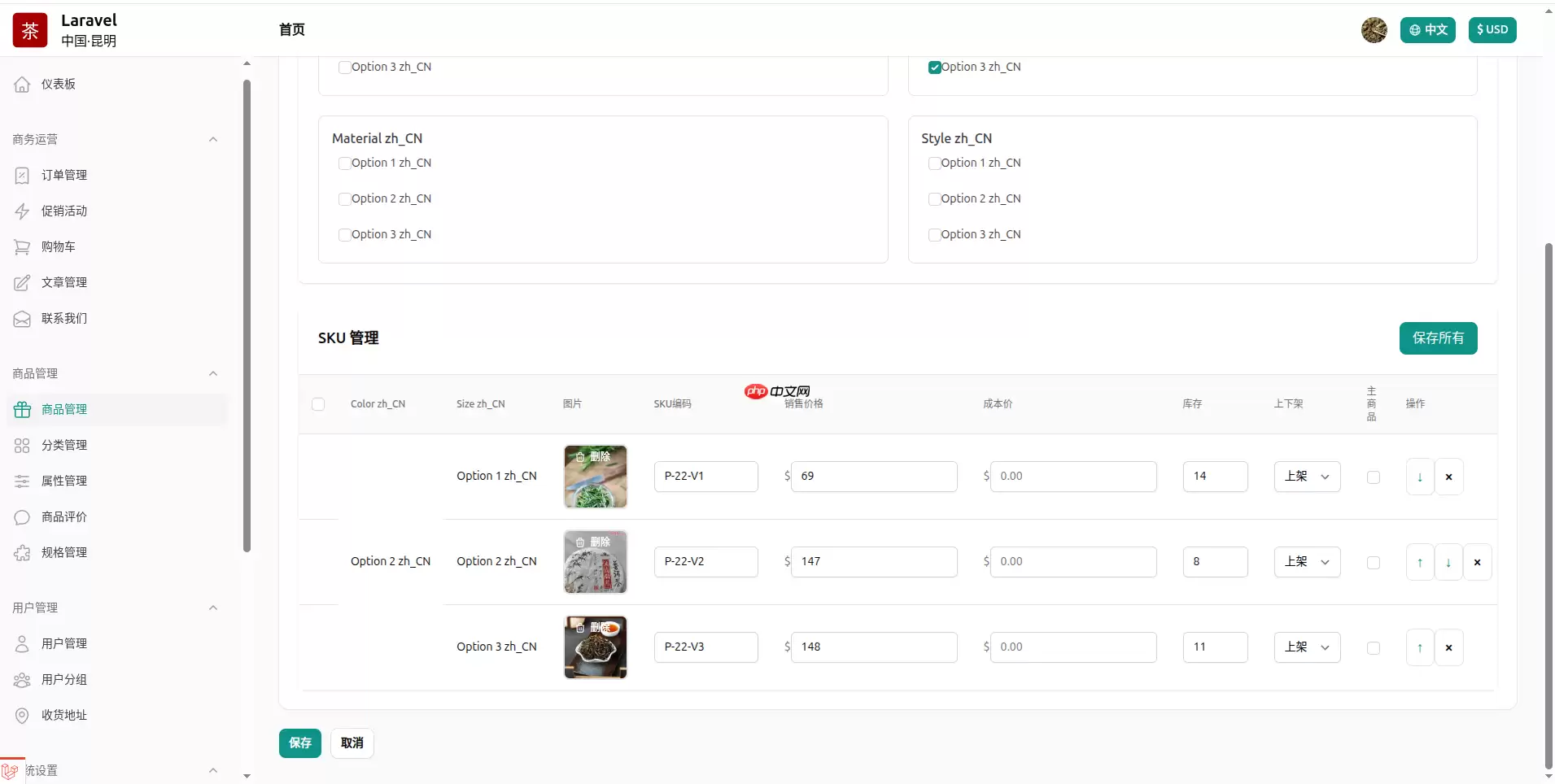
Task: Open 上架 status dropdown for P-22-V1
Action: tap(1306, 477)
